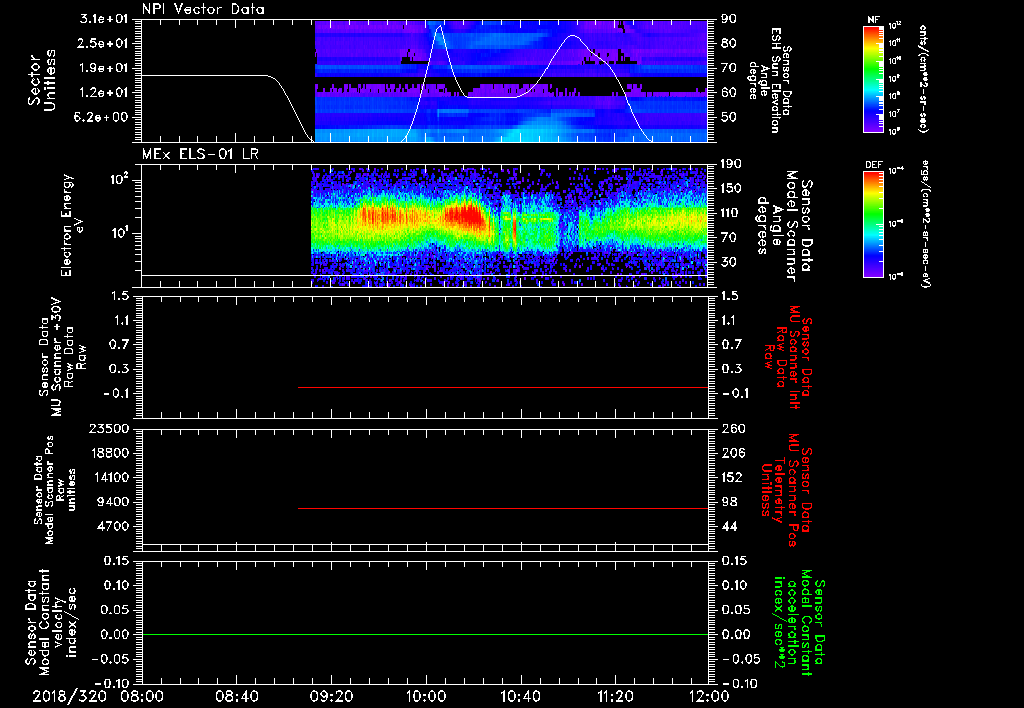Click the 9400 scanner position tick label
1024x708 pixels.
pyautogui.click(x=113, y=502)
